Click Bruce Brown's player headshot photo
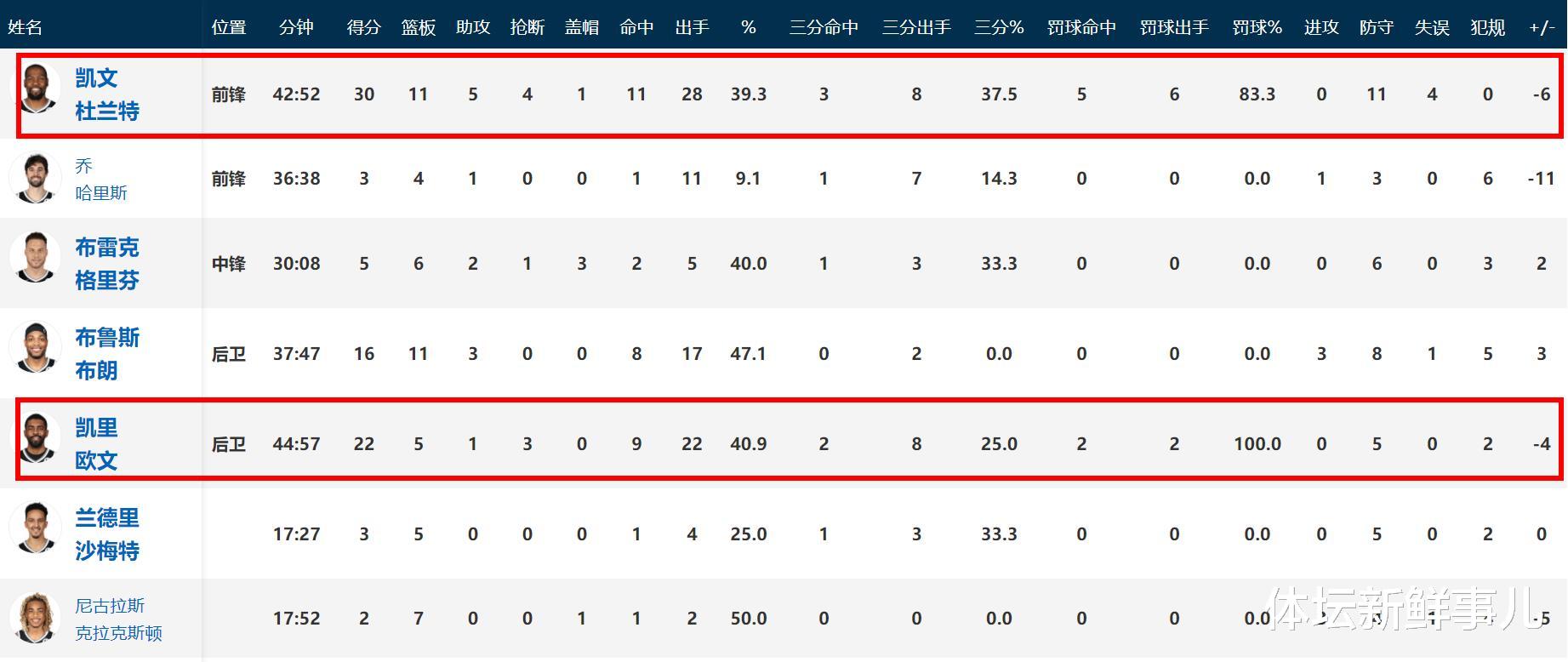 tap(36, 348)
